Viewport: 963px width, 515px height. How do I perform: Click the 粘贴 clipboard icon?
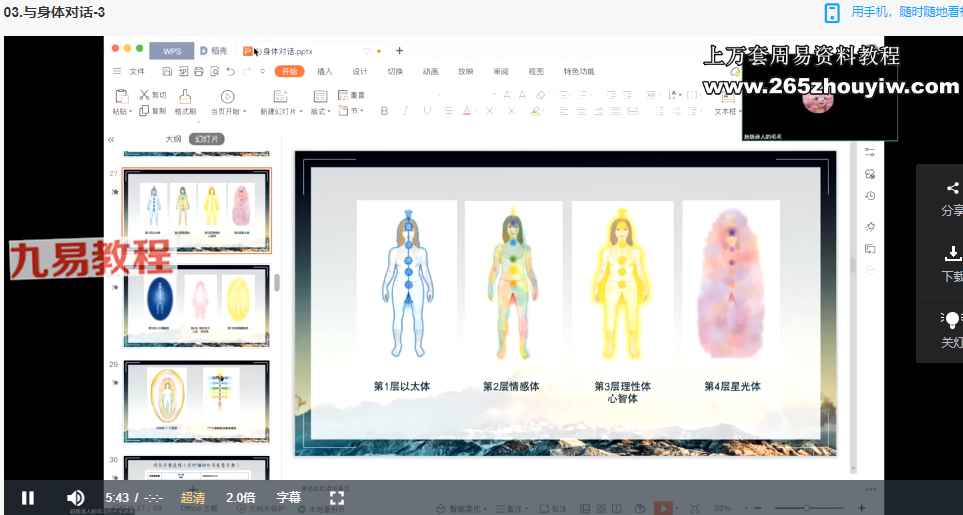click(x=121, y=96)
